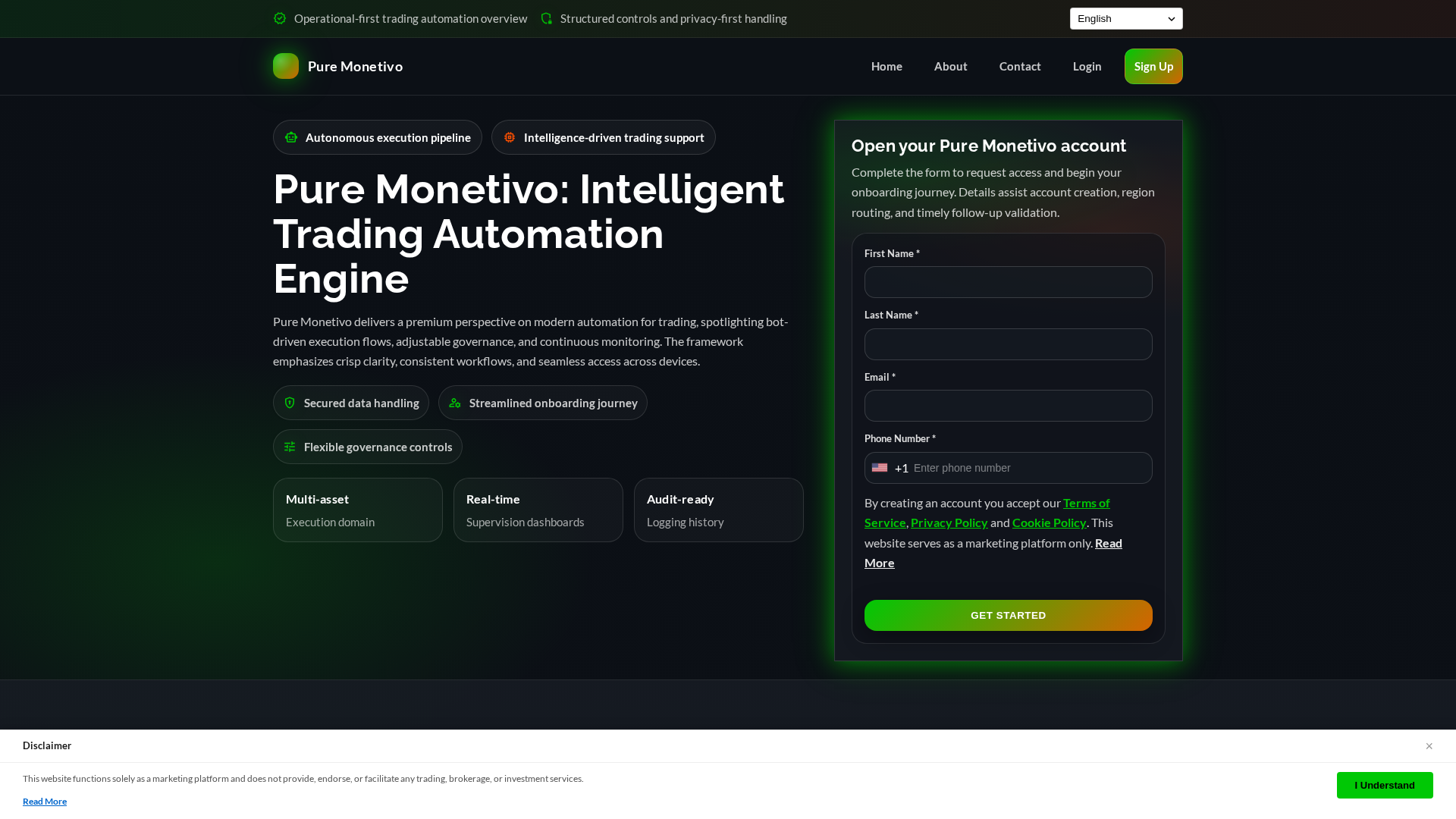
Task: Click the Sign Up button
Action: (1153, 66)
